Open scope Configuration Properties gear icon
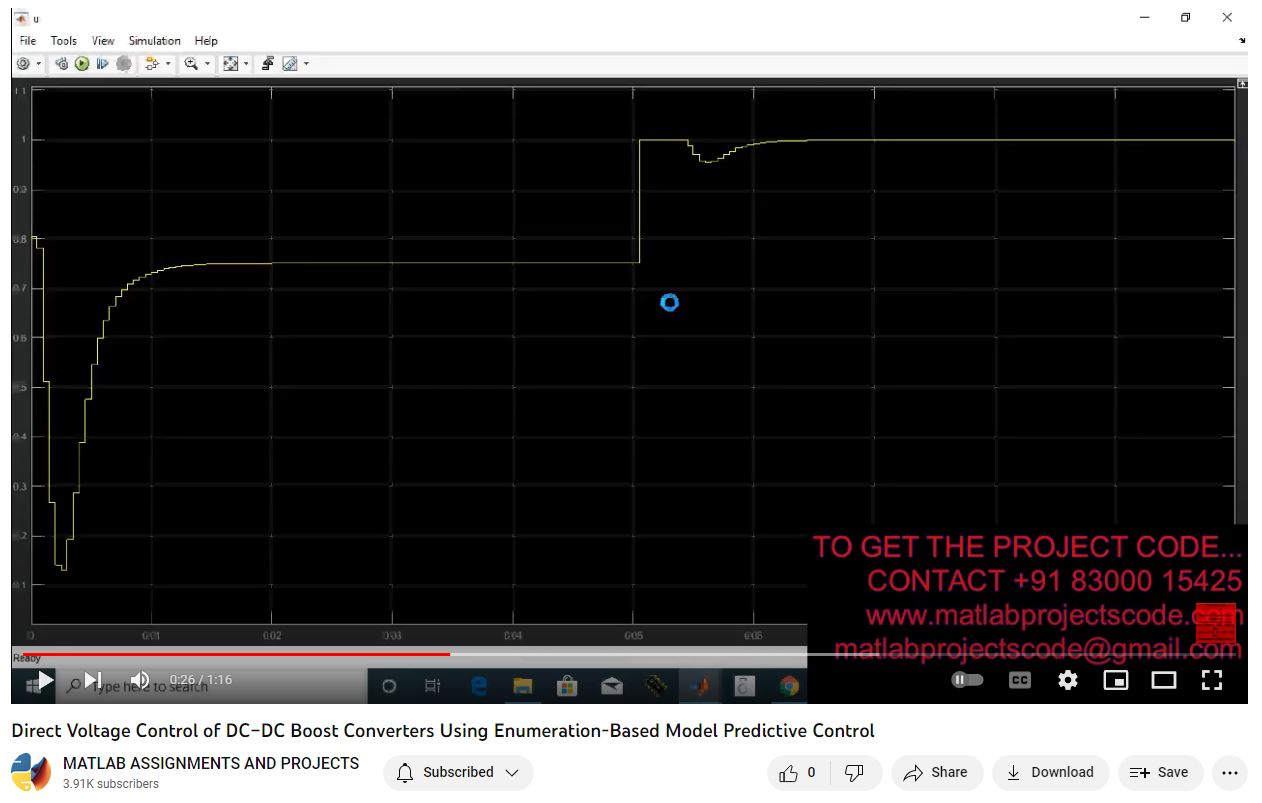The width and height of the screenshot is (1262, 803). click(x=23, y=64)
